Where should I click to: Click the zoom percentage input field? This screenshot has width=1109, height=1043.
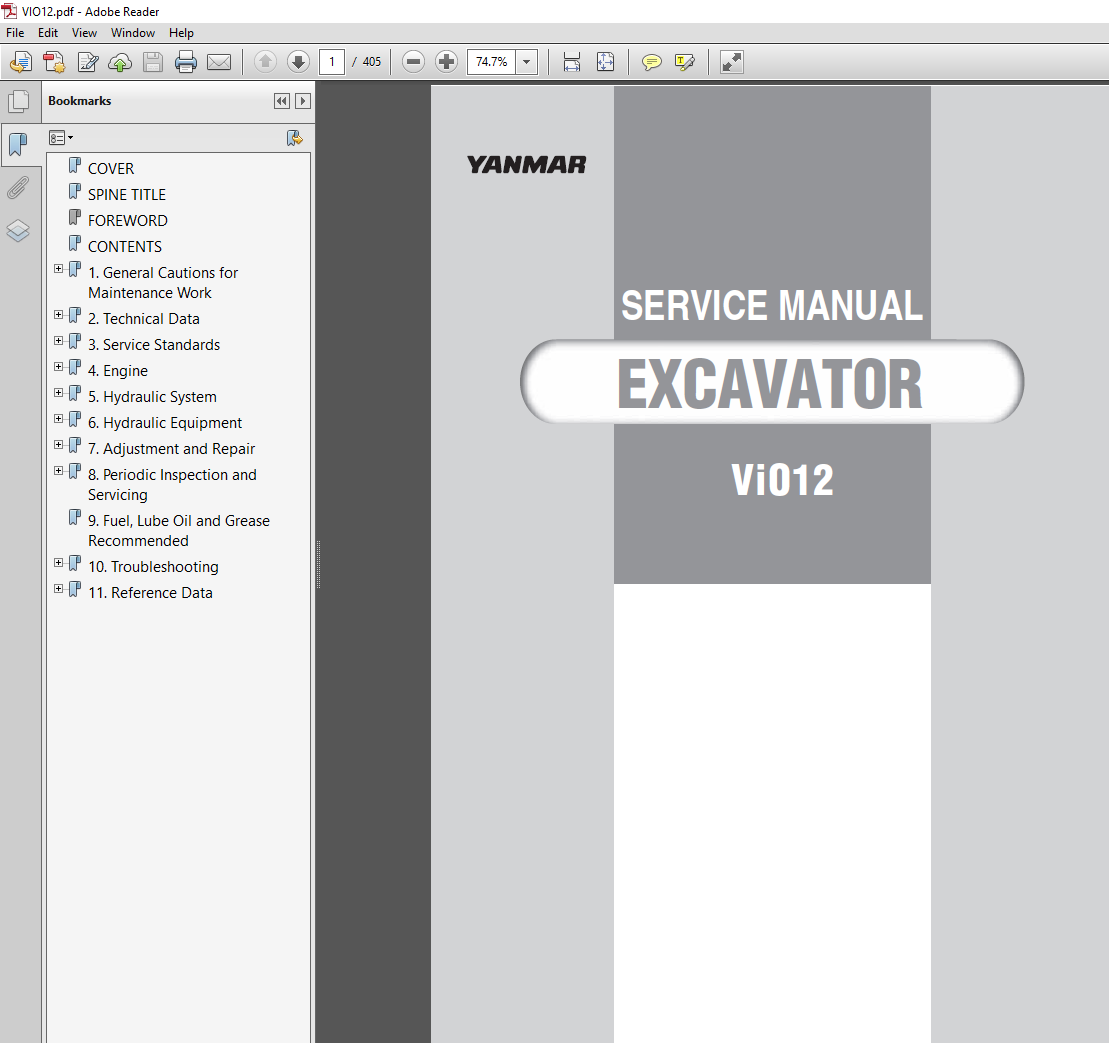(x=492, y=62)
